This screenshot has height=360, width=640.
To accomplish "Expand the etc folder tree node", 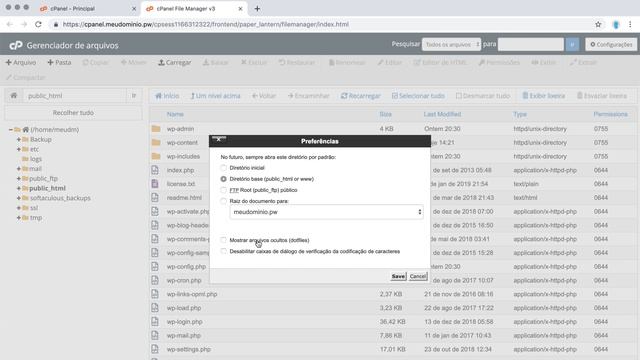I will point(18,149).
